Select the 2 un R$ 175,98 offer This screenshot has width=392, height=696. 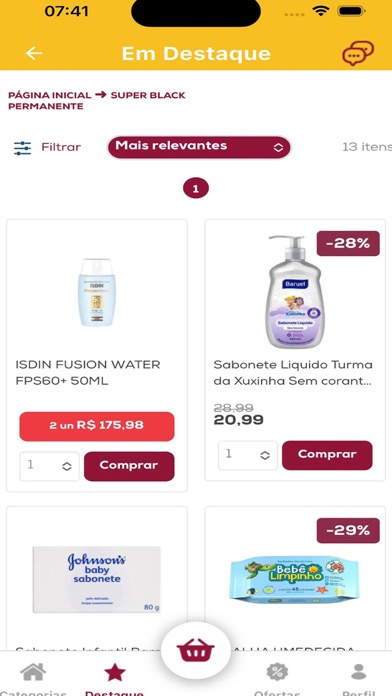97,426
